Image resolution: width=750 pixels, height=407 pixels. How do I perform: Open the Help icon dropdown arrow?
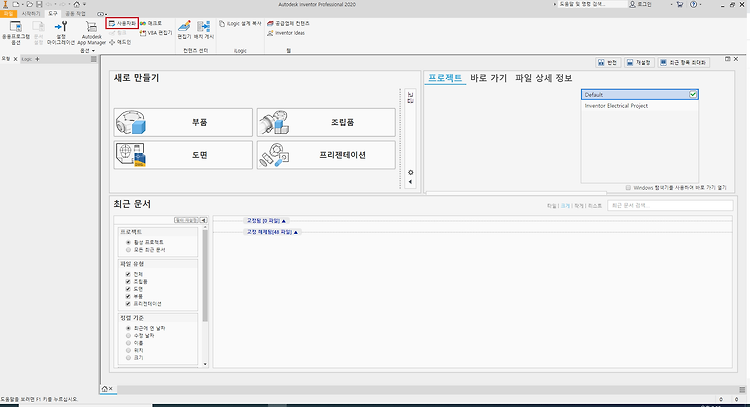(x=701, y=4)
